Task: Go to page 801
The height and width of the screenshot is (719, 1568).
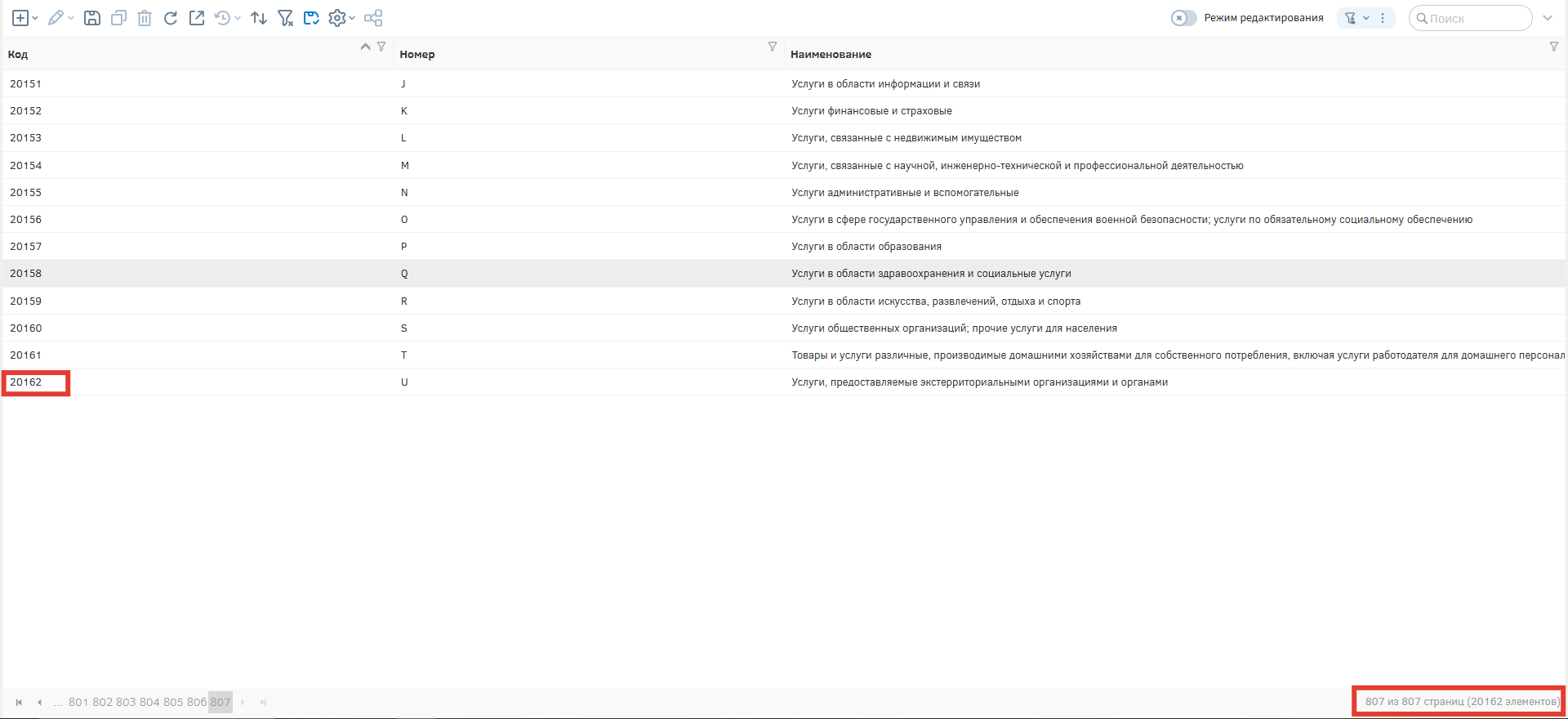Action: (78, 702)
